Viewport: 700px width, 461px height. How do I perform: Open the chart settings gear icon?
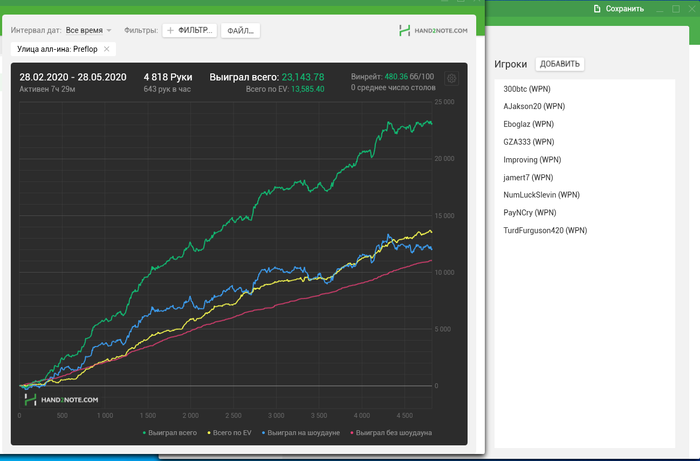451,79
